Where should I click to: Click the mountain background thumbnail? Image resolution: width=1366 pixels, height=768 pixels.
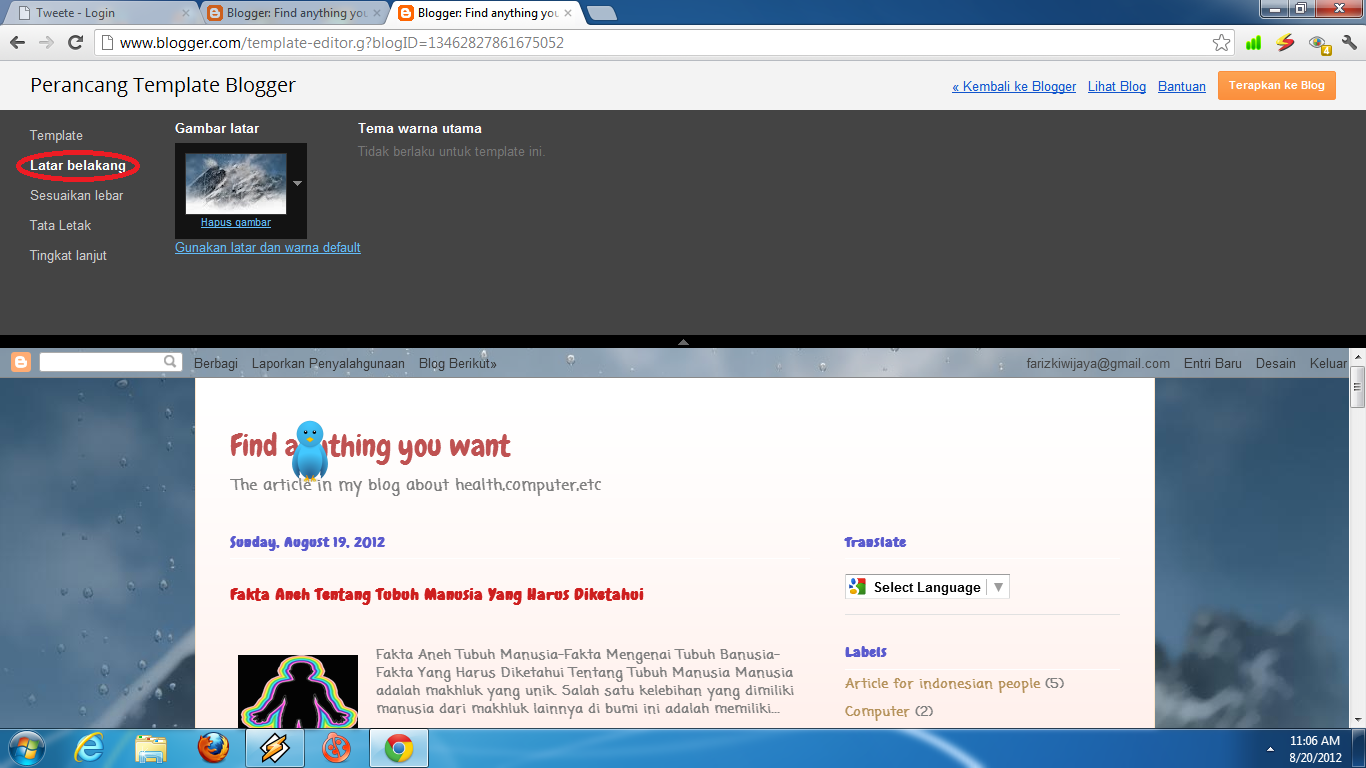coord(236,183)
